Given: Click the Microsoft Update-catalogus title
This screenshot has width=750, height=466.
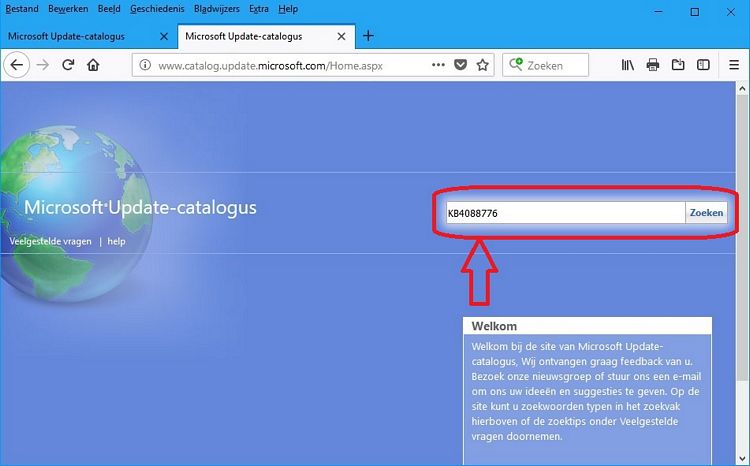Looking at the screenshot, I should click(140, 207).
